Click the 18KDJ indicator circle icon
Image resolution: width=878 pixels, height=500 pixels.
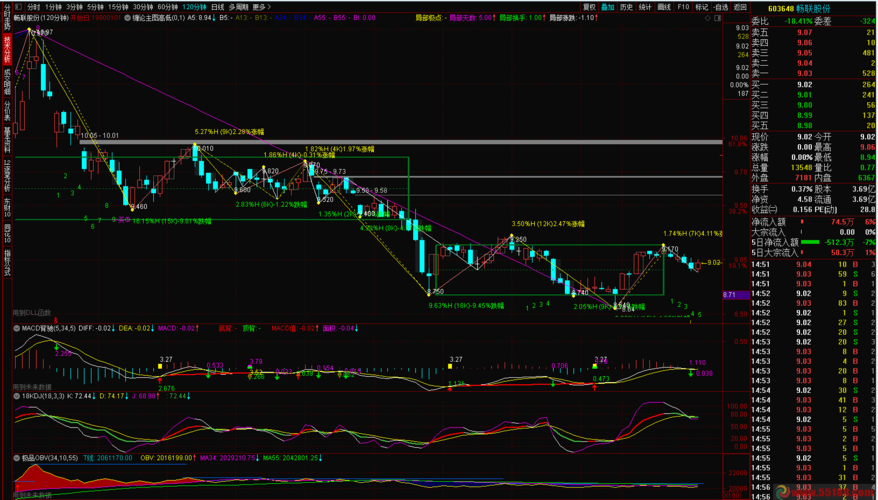(x=18, y=396)
